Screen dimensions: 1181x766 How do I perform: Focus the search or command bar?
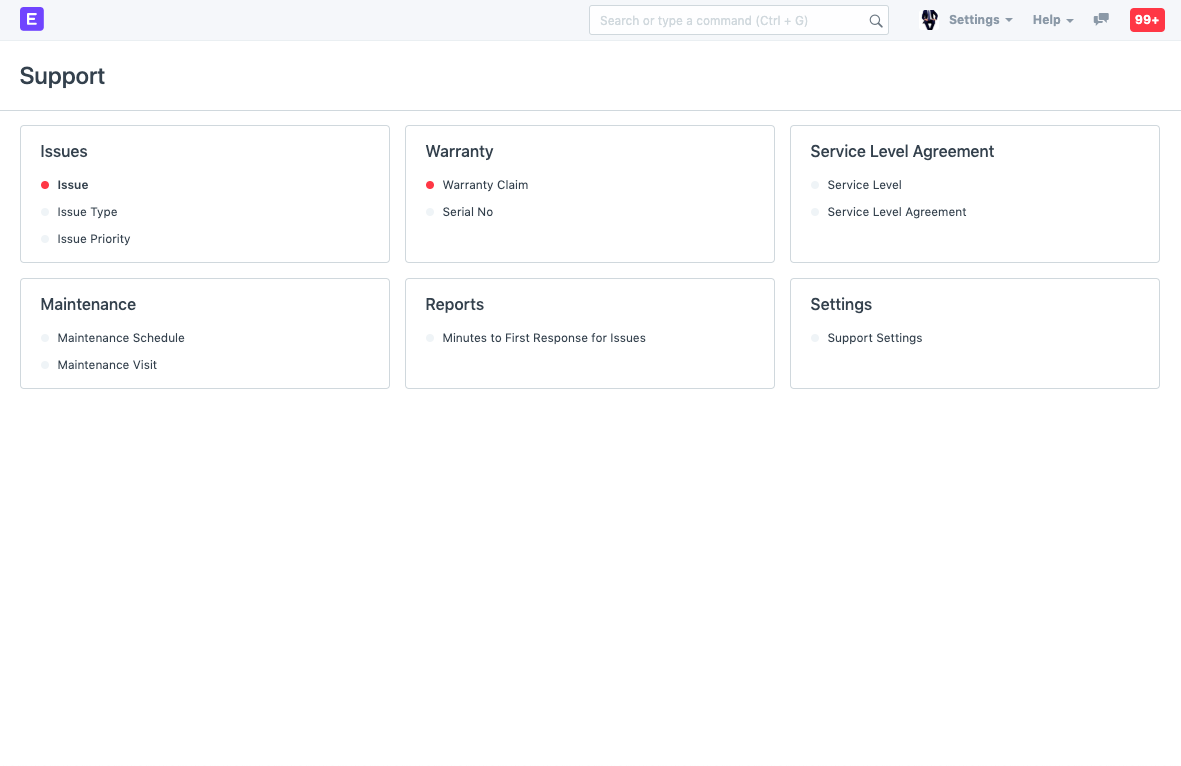pos(730,21)
